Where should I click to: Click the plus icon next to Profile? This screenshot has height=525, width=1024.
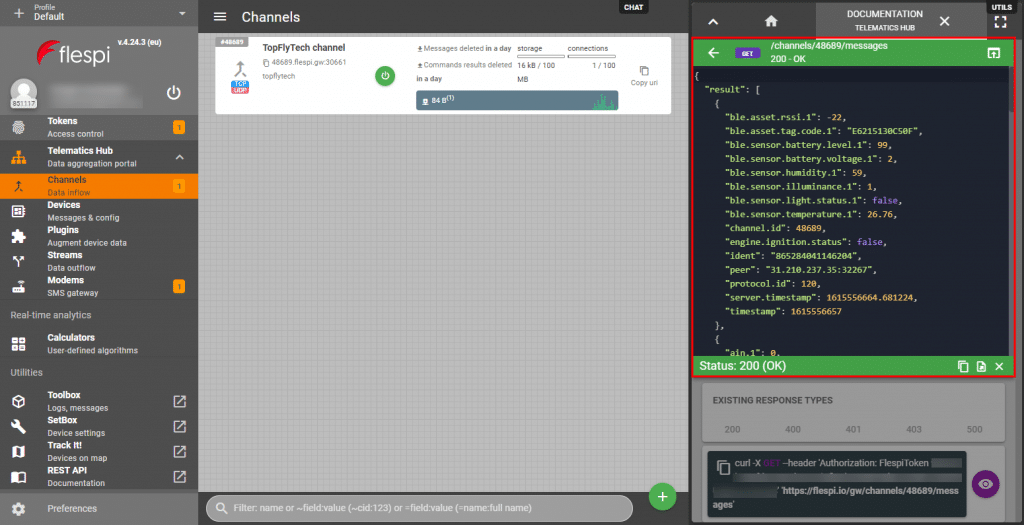point(18,13)
